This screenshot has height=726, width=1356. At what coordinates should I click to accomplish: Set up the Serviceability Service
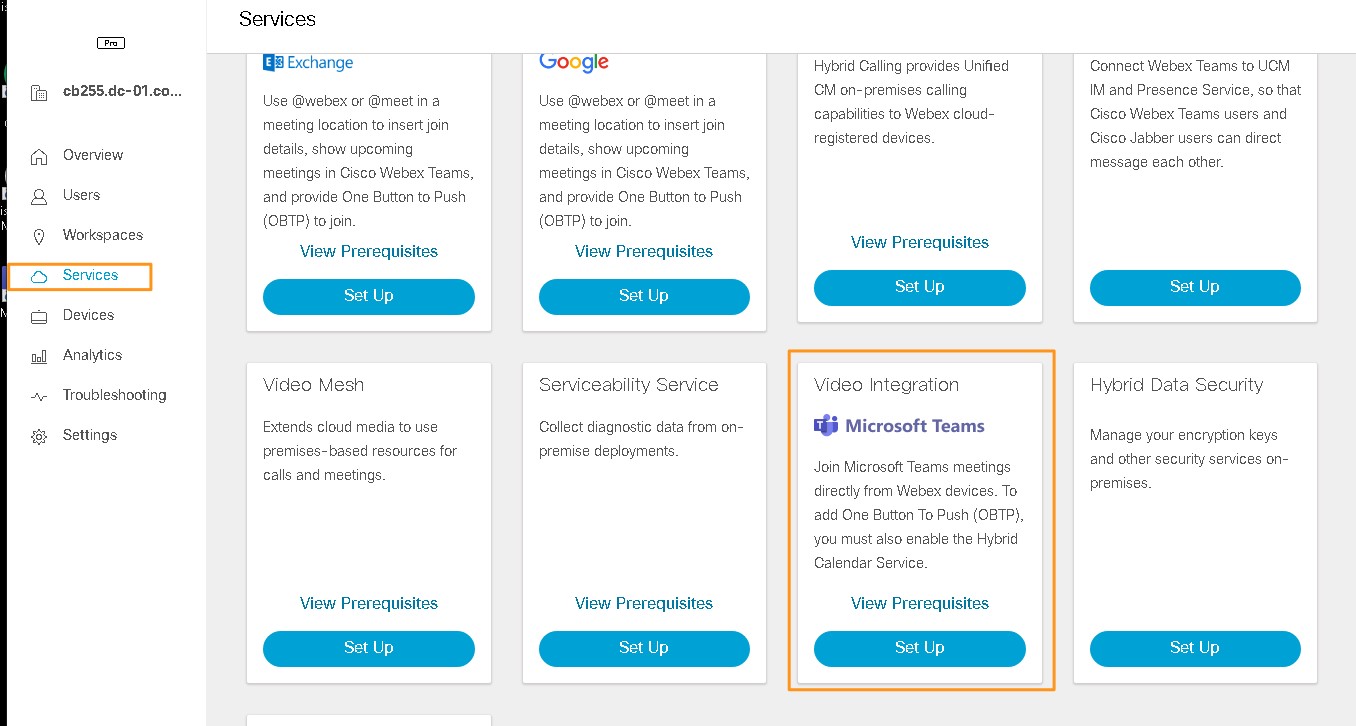[x=644, y=648]
